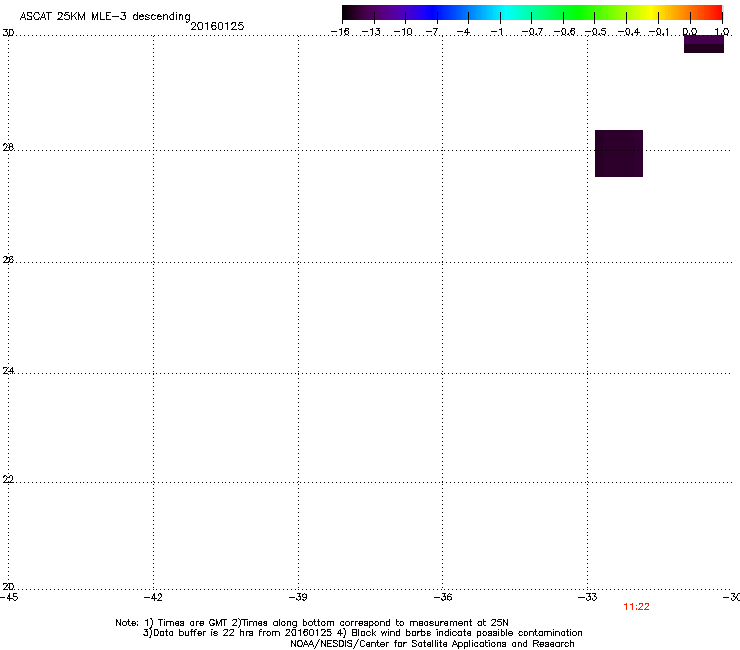Viewport: 740px width, 650px height.
Task: Click the latitude label "22" on left axis
Action: tap(8, 480)
